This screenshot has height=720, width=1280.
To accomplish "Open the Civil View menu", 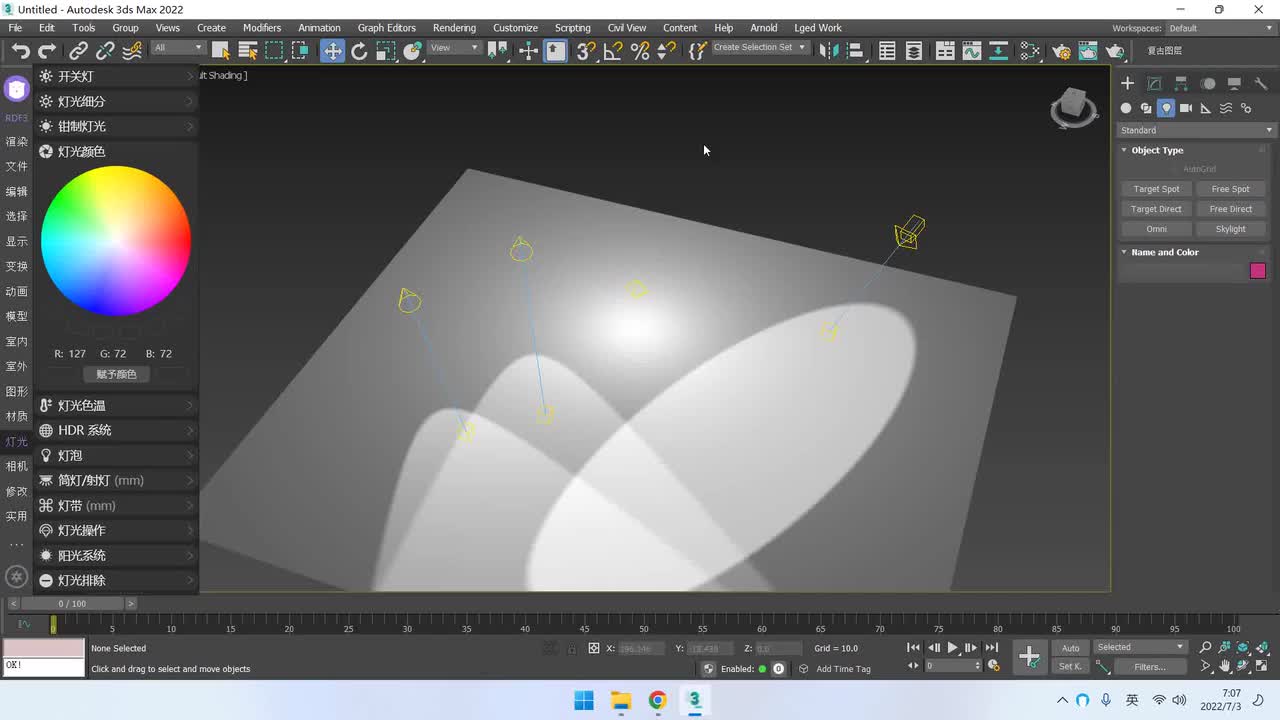I will [x=627, y=28].
